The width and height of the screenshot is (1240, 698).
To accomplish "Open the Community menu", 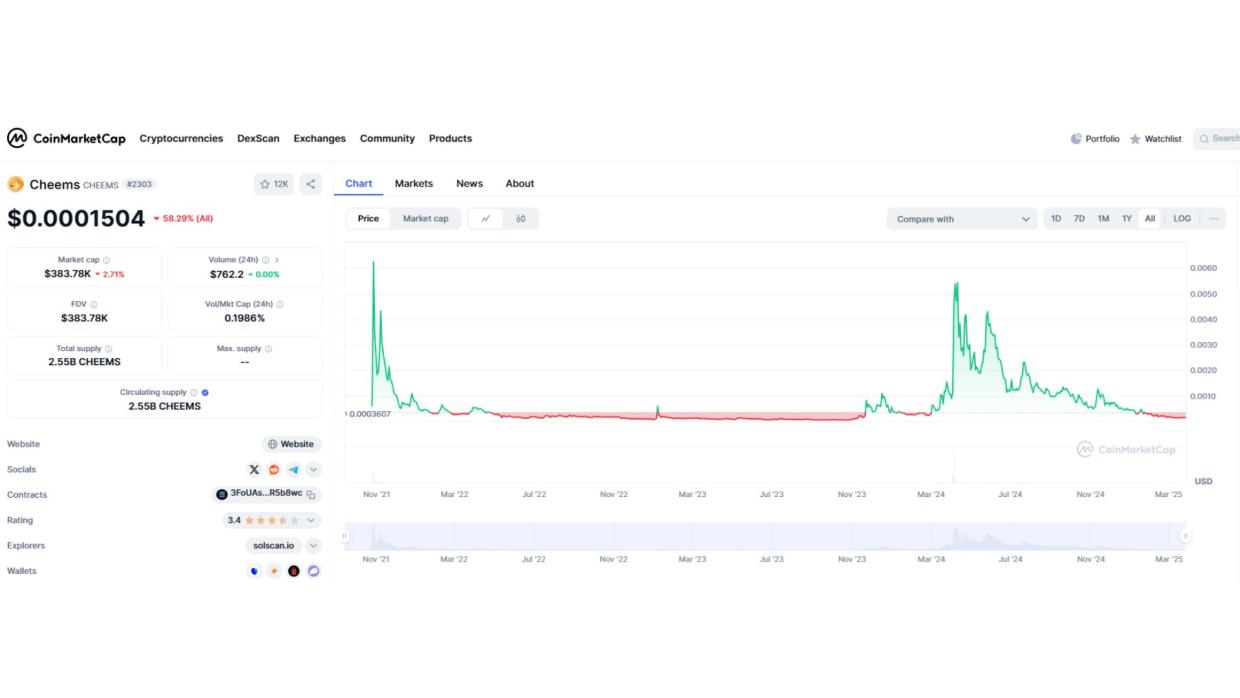I will point(387,139).
